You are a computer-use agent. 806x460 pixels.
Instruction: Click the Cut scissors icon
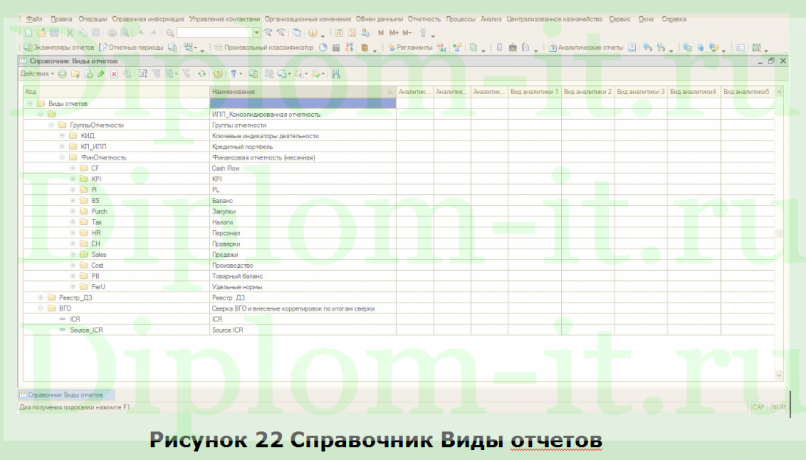pyautogui.click(x=70, y=33)
